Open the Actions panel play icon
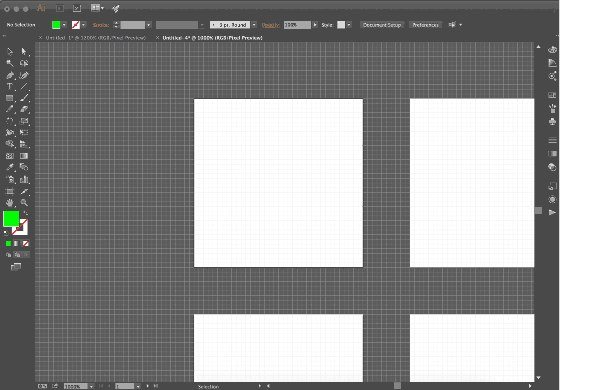This screenshot has height=390, width=600. [552, 212]
